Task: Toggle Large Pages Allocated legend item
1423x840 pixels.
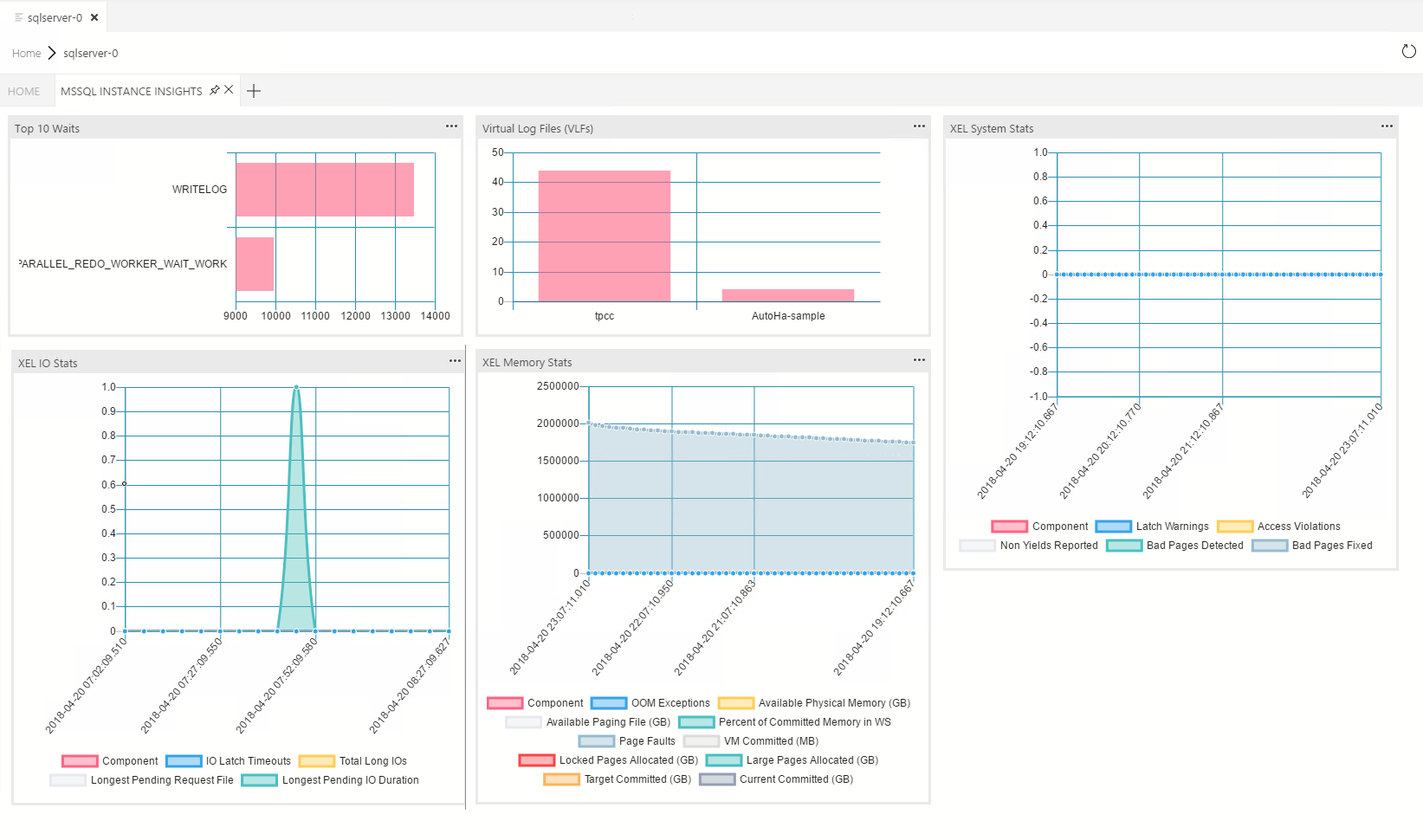Action: [x=792, y=760]
